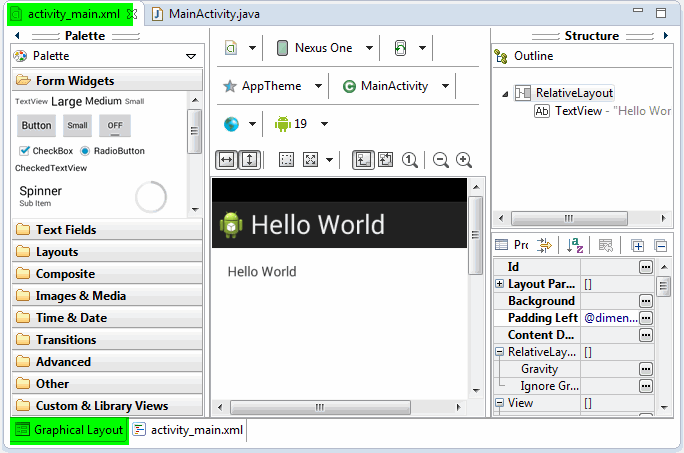Open the Palette options menu triangle
Screen dimensions: 684x453
click(191, 56)
